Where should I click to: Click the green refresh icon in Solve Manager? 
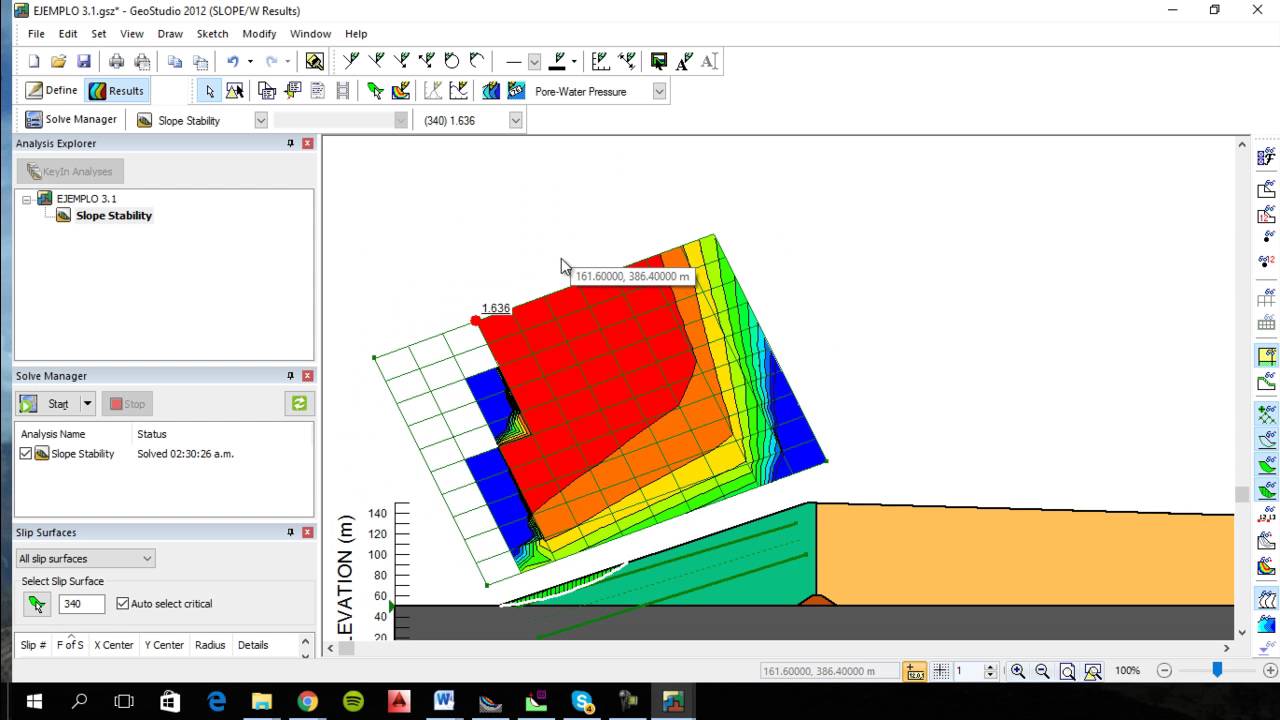point(299,404)
